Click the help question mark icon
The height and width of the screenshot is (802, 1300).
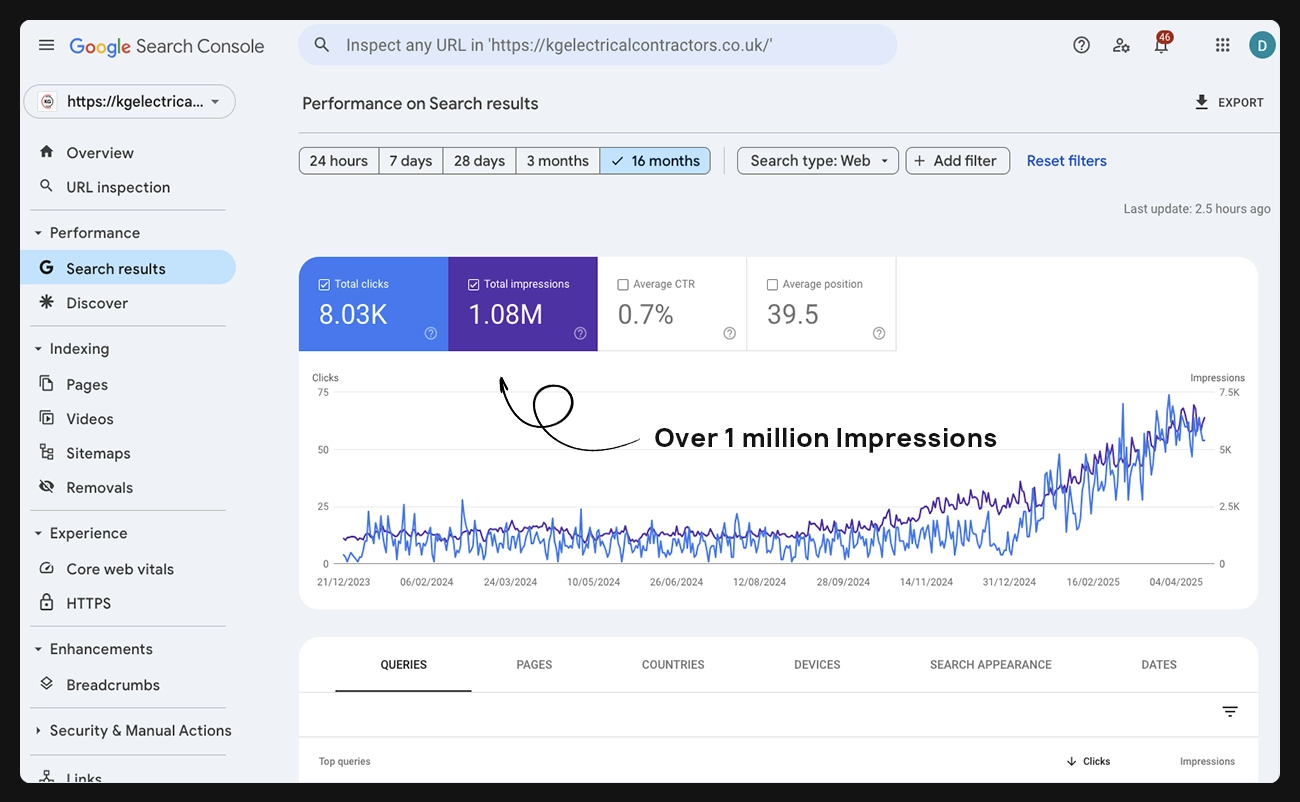coord(1081,45)
